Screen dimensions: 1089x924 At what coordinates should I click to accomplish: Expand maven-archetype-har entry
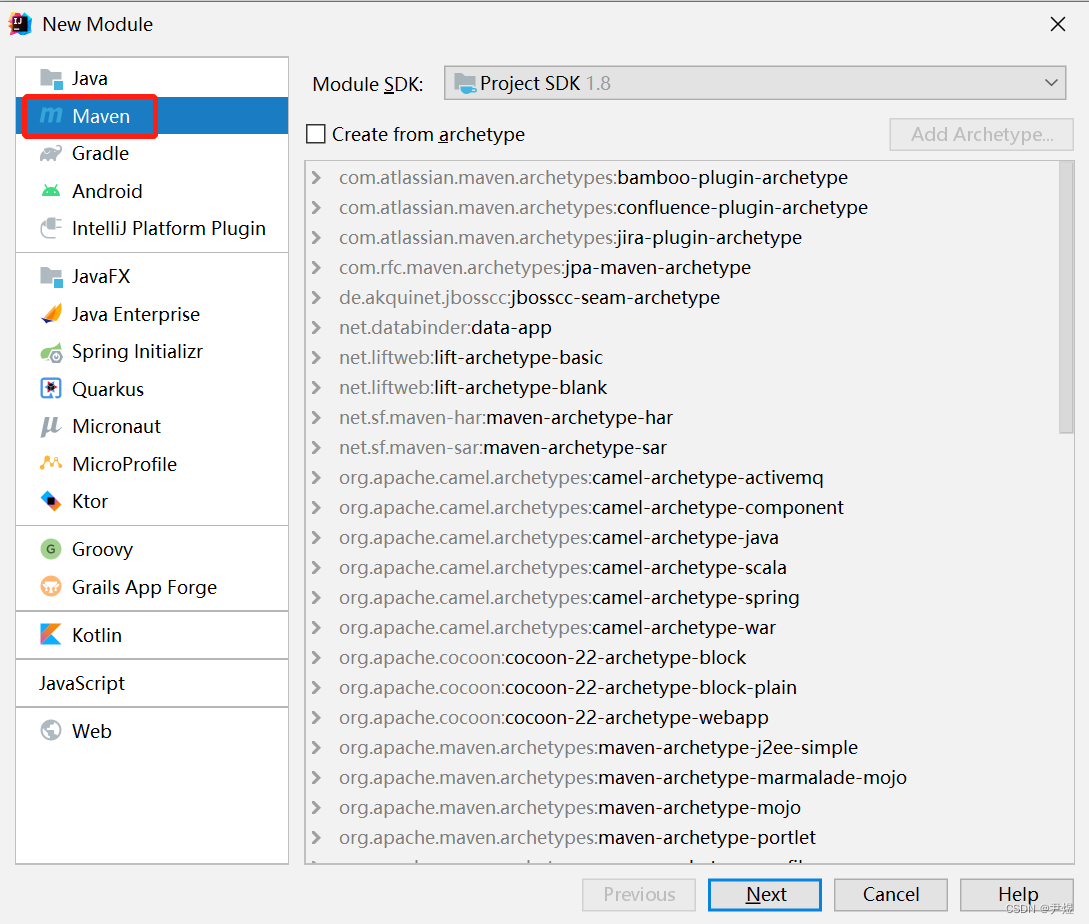click(317, 418)
